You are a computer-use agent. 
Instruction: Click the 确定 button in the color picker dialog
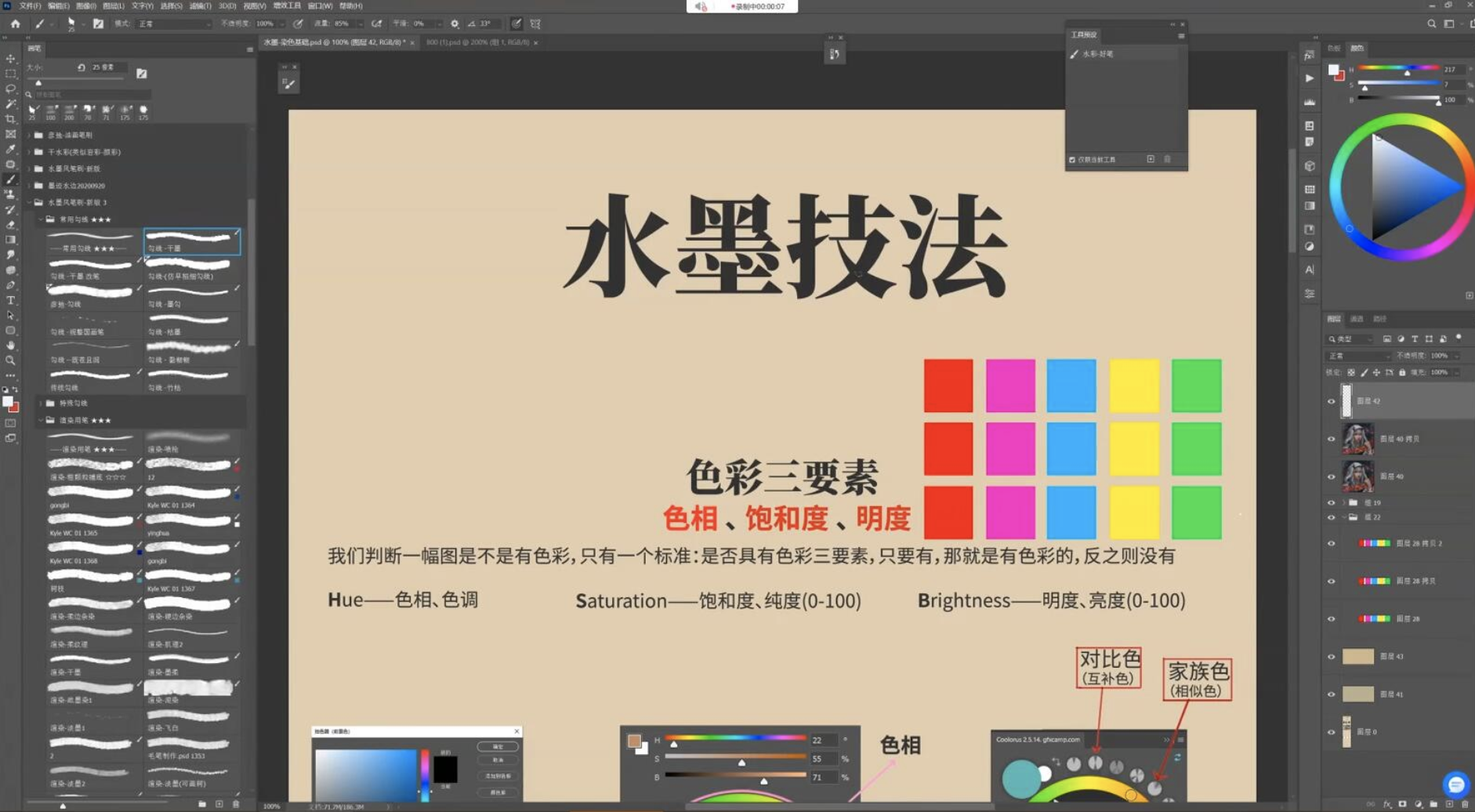(x=498, y=746)
